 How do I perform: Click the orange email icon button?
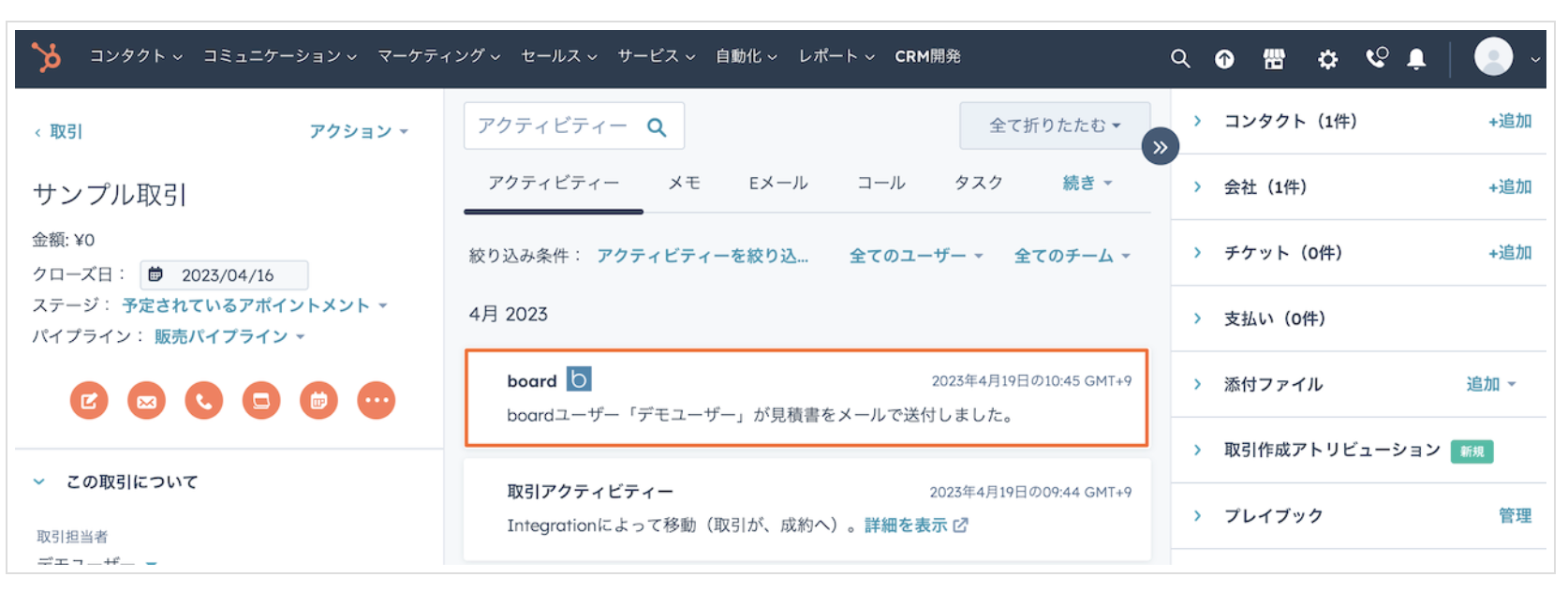(146, 401)
